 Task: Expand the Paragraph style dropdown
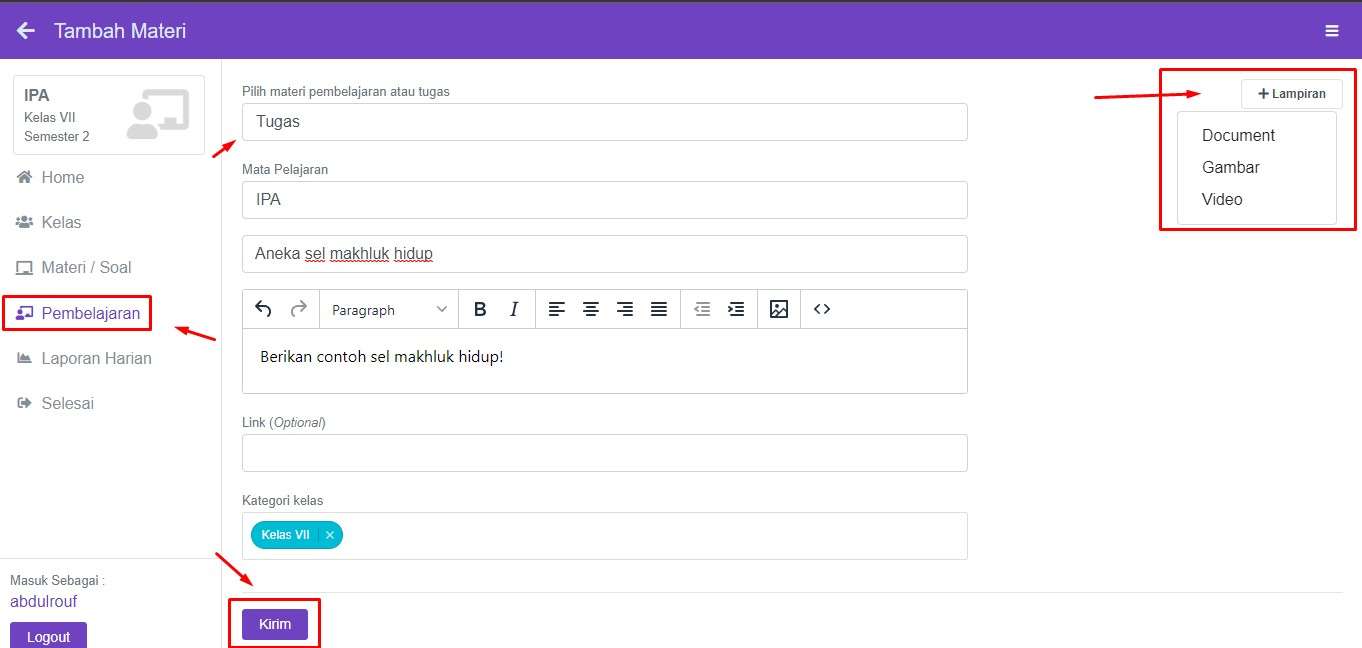click(389, 310)
